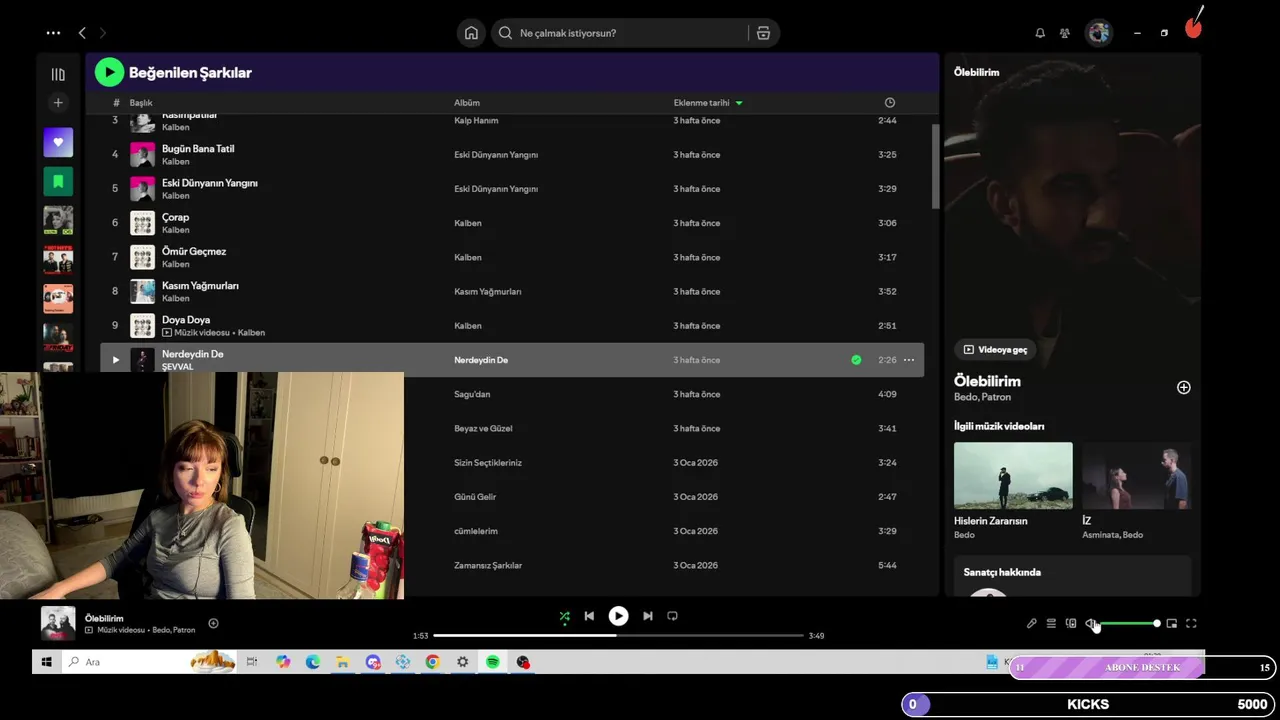Open the Spotify three-dot main menu

[53, 33]
